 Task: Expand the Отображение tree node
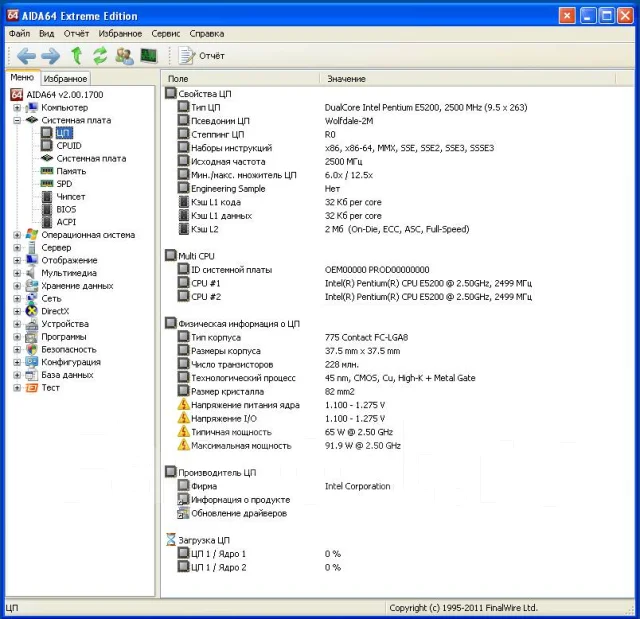tap(17, 260)
